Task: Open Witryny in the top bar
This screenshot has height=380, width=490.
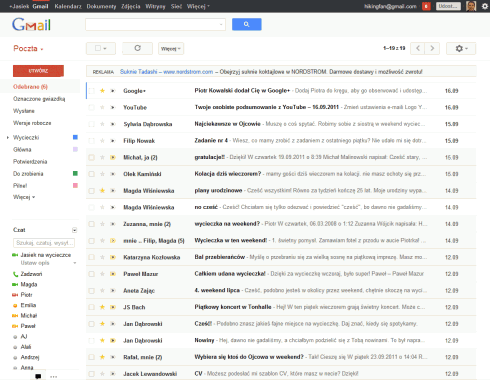Action: click(155, 6)
